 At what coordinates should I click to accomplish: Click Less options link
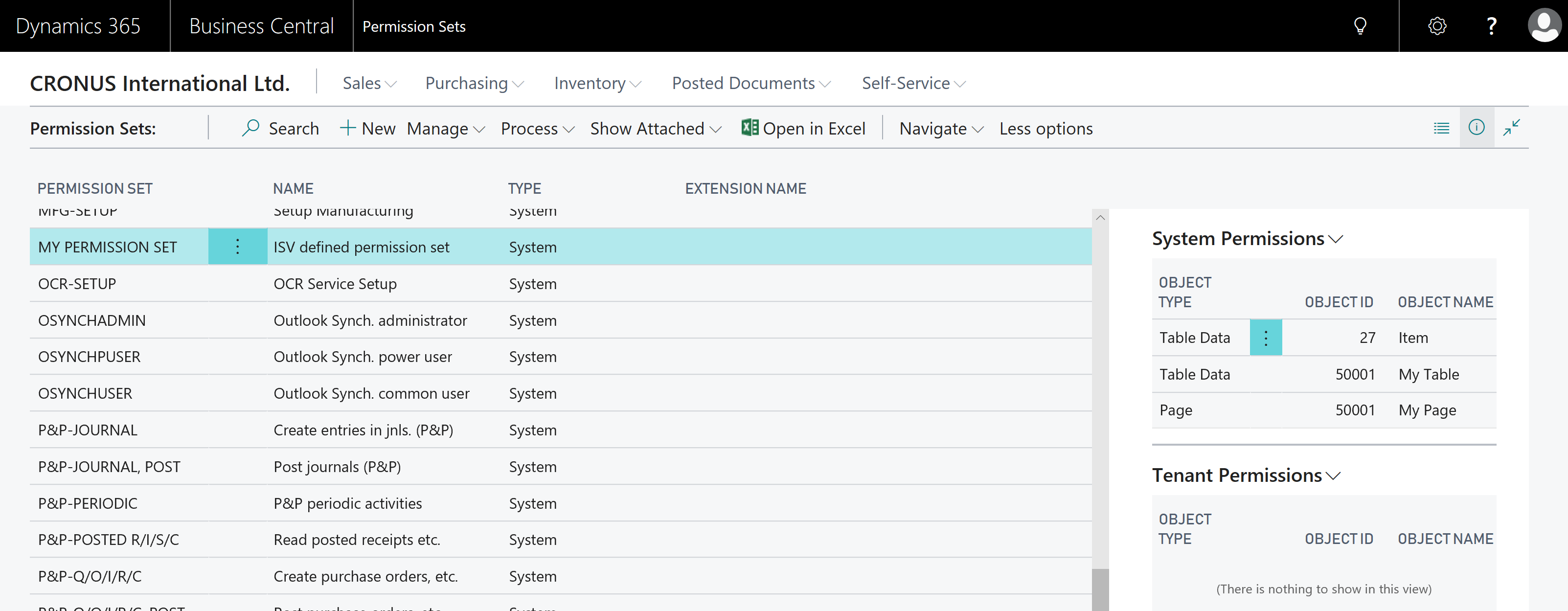point(1045,129)
